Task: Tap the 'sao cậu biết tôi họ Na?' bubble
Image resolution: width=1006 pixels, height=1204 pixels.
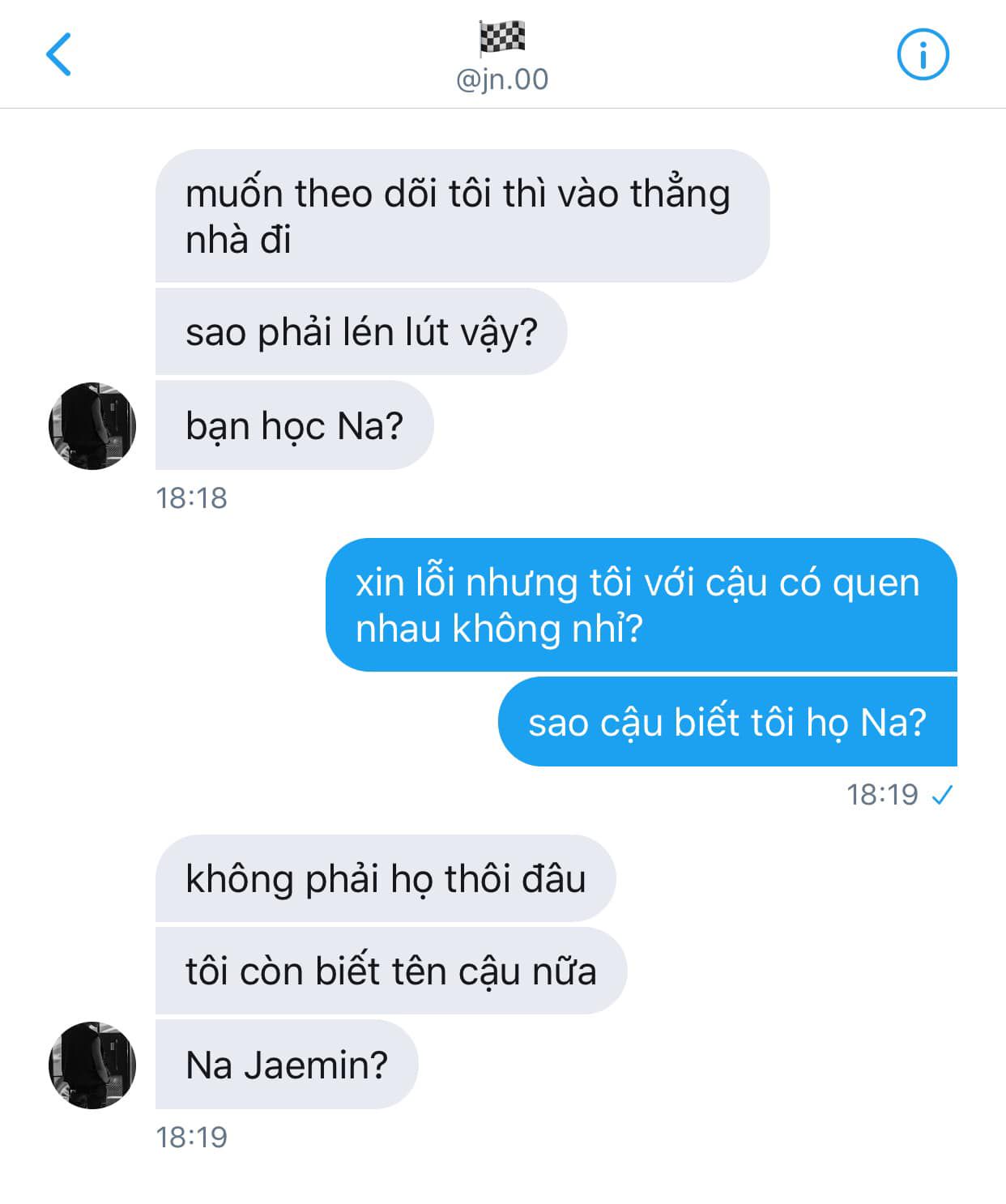Action: (727, 721)
